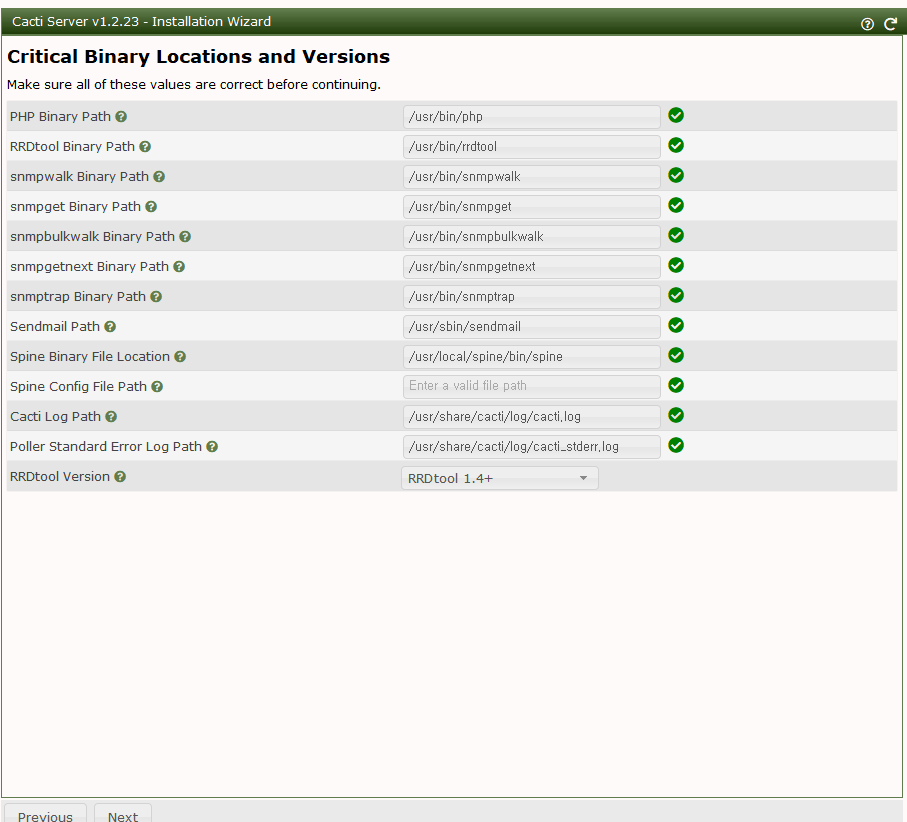Screen dimensions: 907x822
Task: Click the green checkmark for the snmpbulkwalk path
Action: [x=676, y=235]
